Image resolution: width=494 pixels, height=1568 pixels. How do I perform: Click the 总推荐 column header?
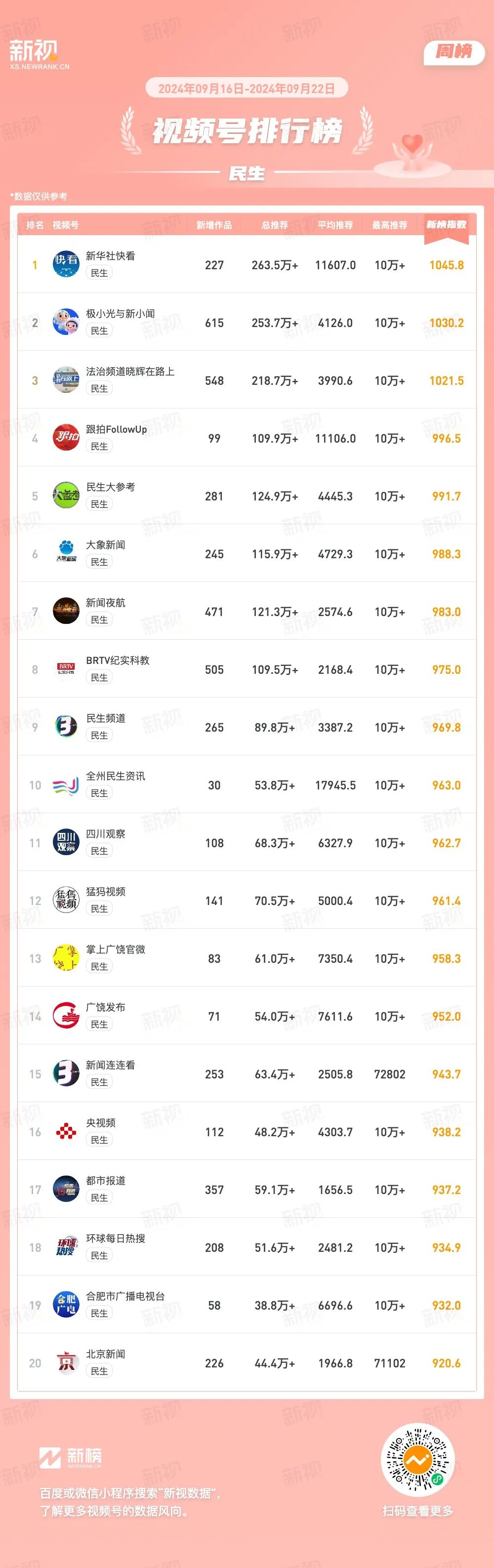[274, 225]
